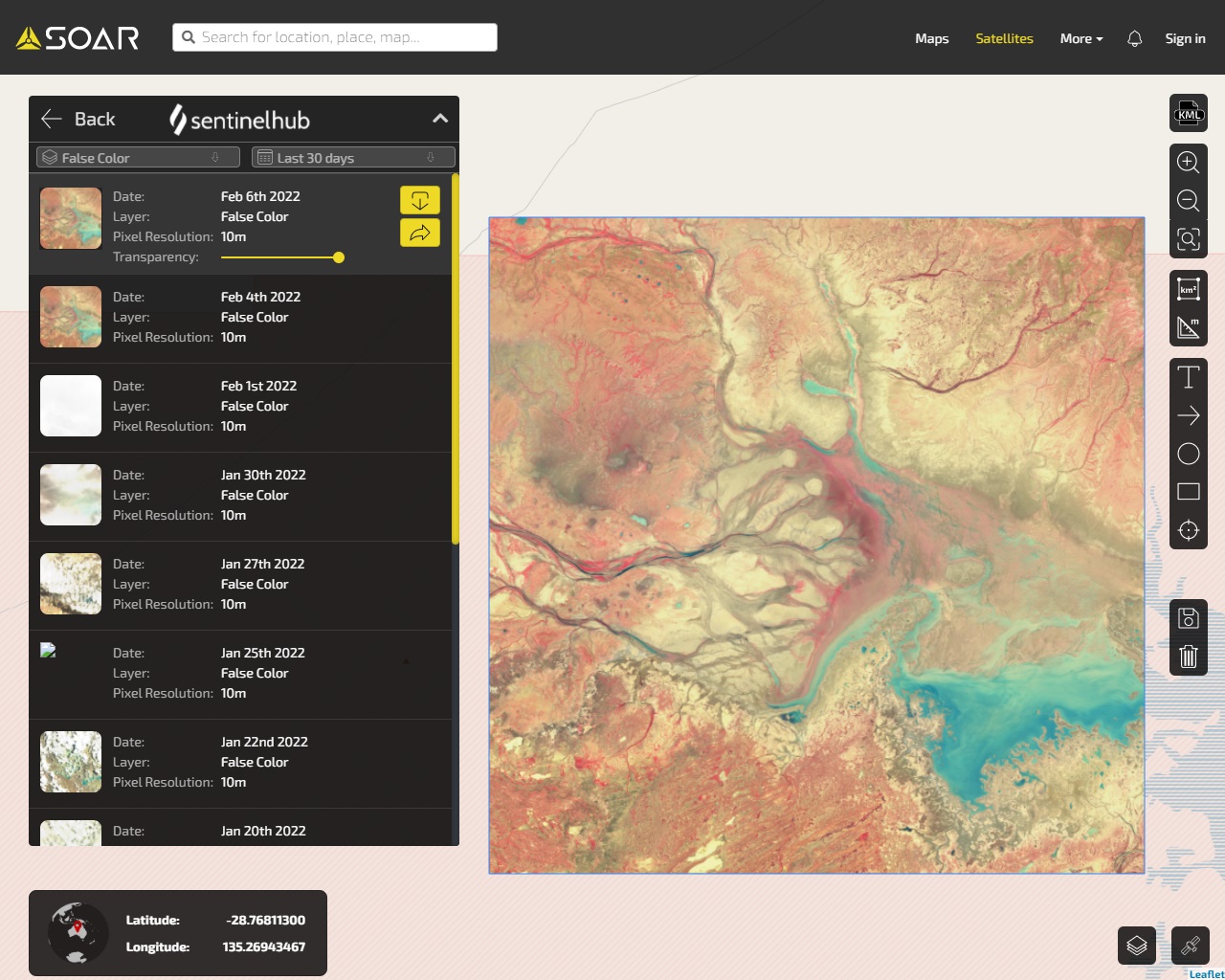
Task: Click the latitude value -28.76811300
Action: [266, 920]
